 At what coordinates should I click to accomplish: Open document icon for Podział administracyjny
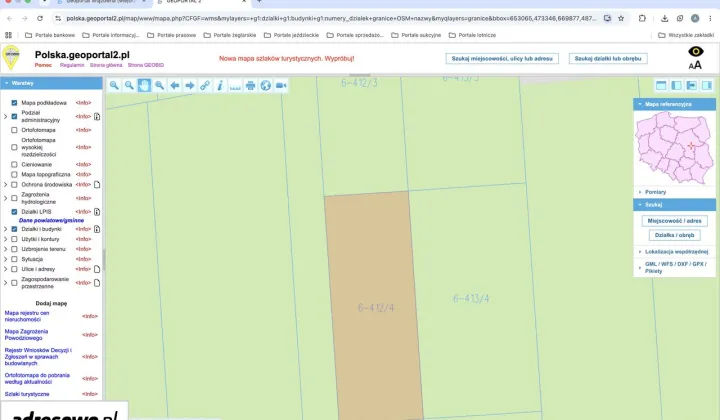(97, 117)
